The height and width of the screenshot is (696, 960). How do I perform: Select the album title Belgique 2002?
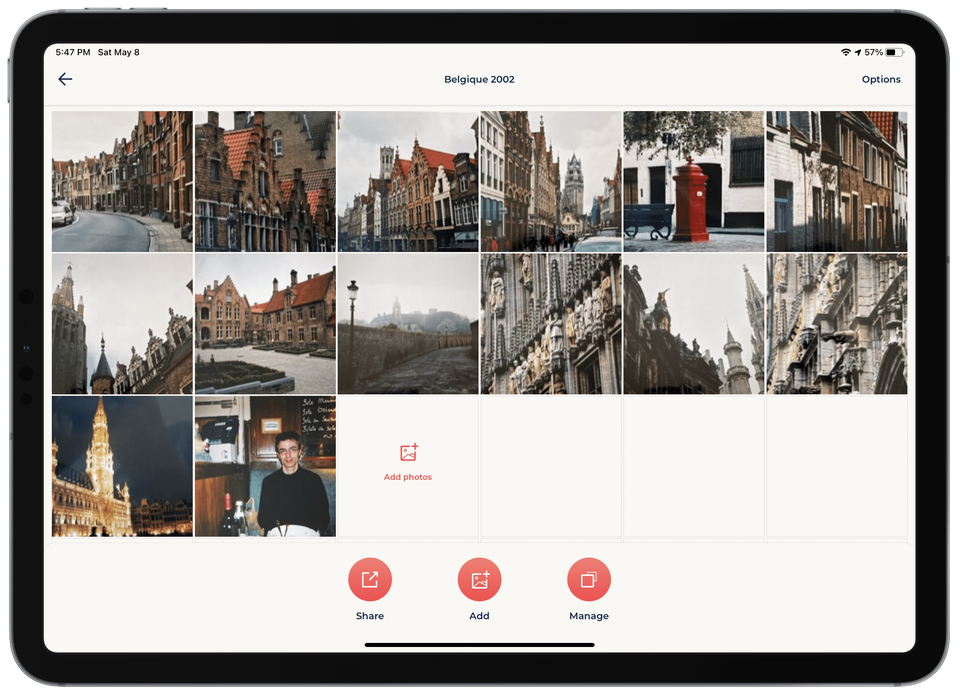479,79
